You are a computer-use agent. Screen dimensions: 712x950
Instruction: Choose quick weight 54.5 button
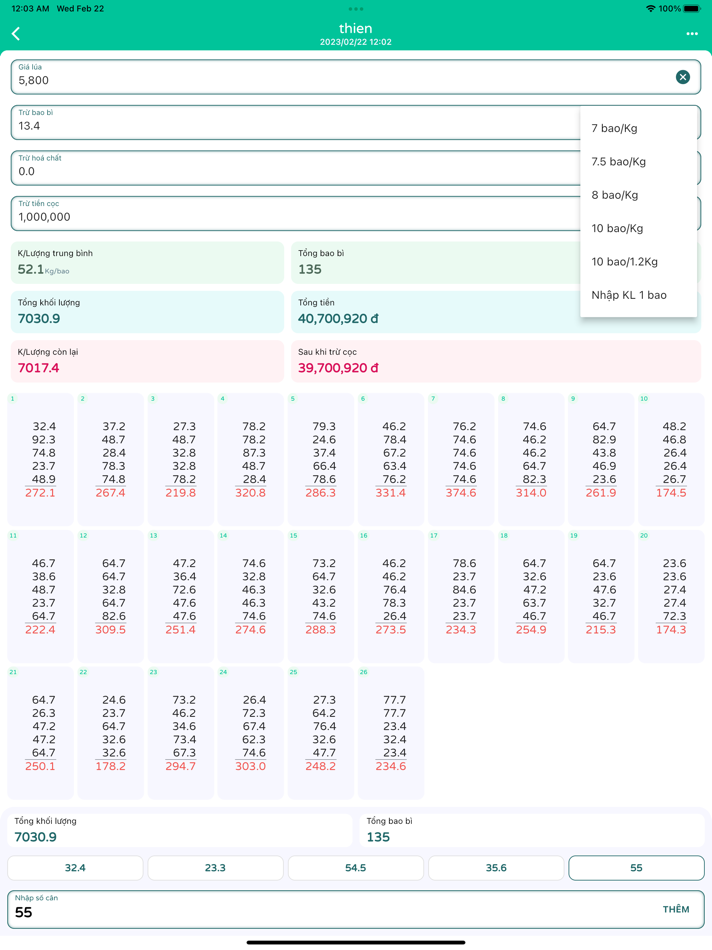click(356, 868)
